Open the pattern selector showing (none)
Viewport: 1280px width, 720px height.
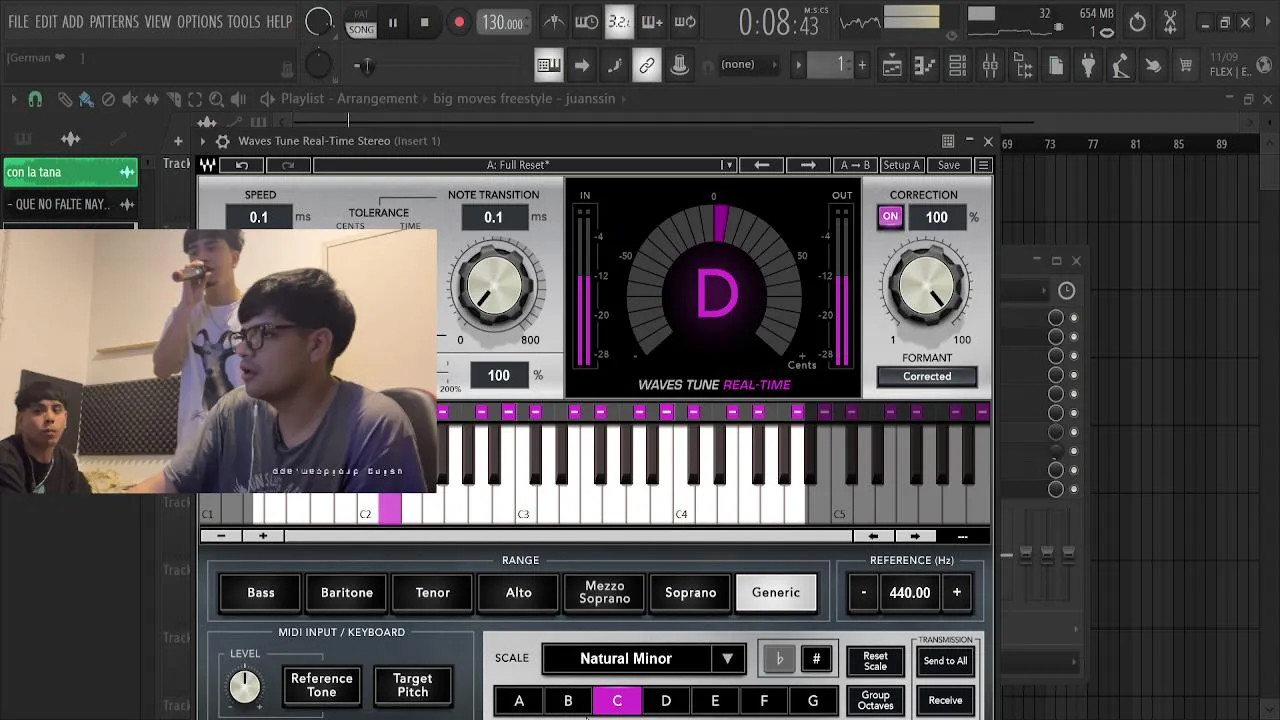click(x=748, y=65)
